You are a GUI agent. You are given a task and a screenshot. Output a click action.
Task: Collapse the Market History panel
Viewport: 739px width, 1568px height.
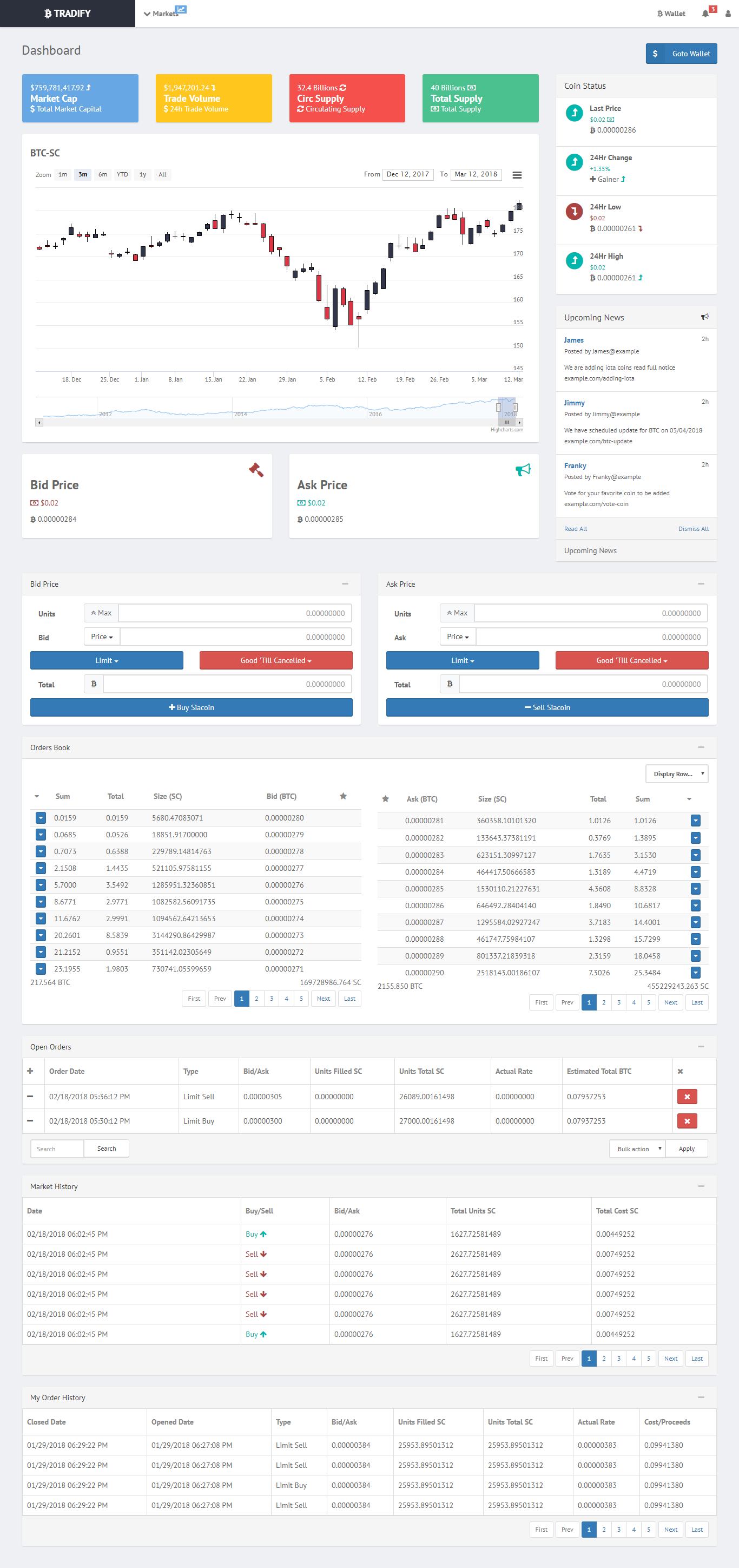click(701, 1186)
